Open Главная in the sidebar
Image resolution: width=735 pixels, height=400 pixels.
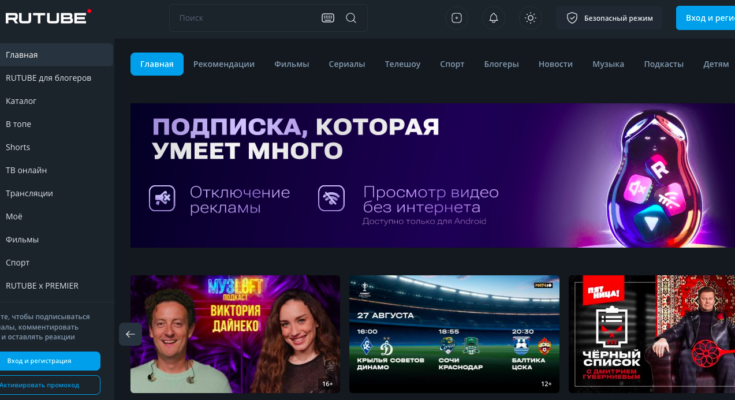click(x=56, y=55)
